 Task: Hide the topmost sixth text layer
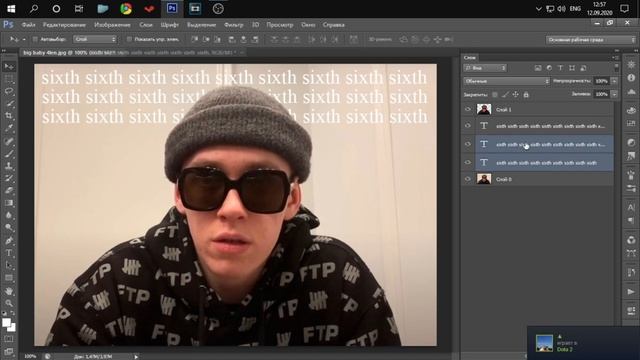tap(468, 126)
